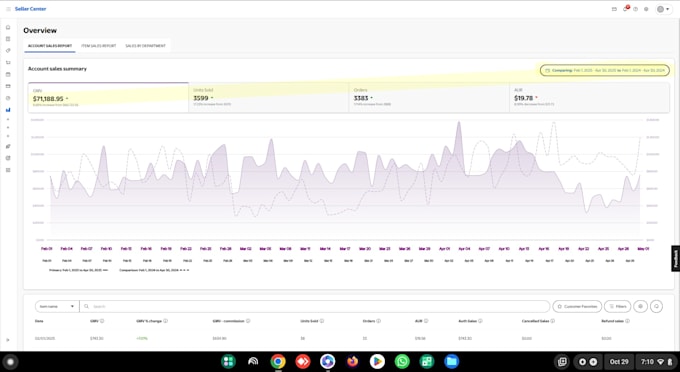680x372 pixels.
Task: Open the Feedback side tab
Action: coord(676,258)
